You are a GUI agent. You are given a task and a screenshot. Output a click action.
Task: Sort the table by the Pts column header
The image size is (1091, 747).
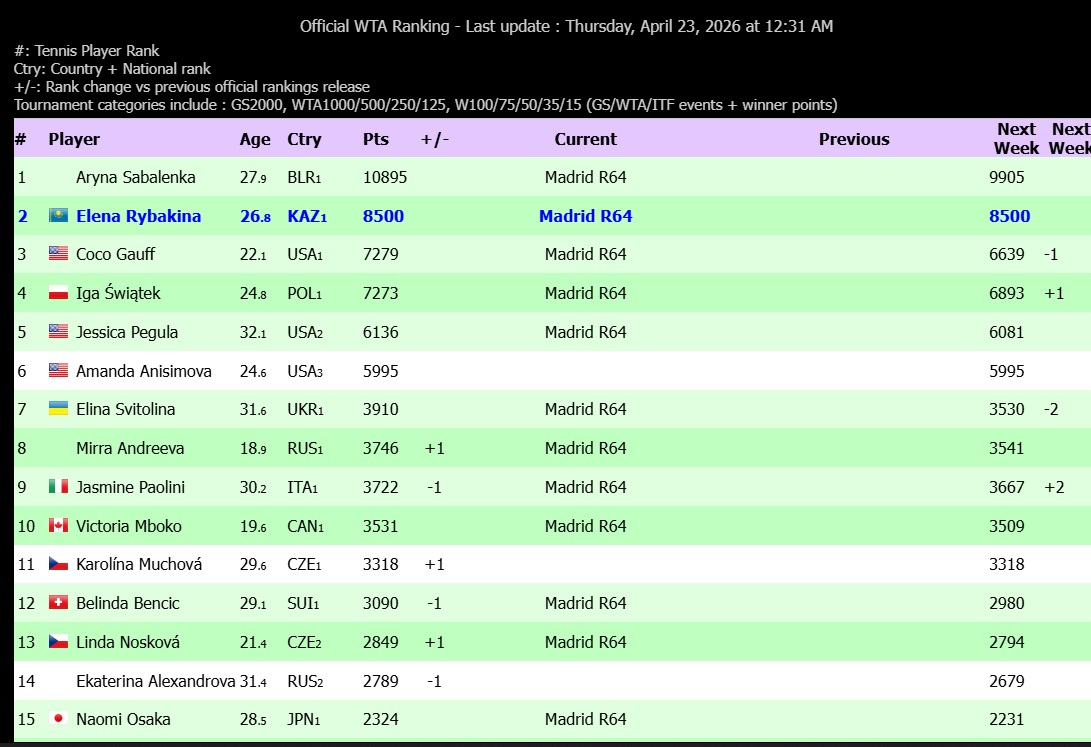375,139
